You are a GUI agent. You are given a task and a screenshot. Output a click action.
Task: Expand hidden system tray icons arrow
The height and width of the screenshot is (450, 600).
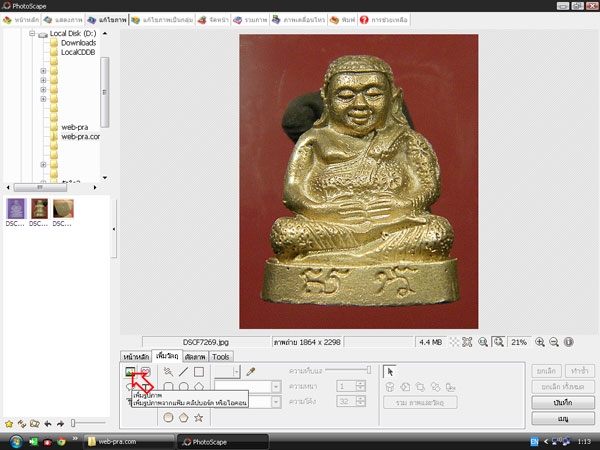(546, 442)
